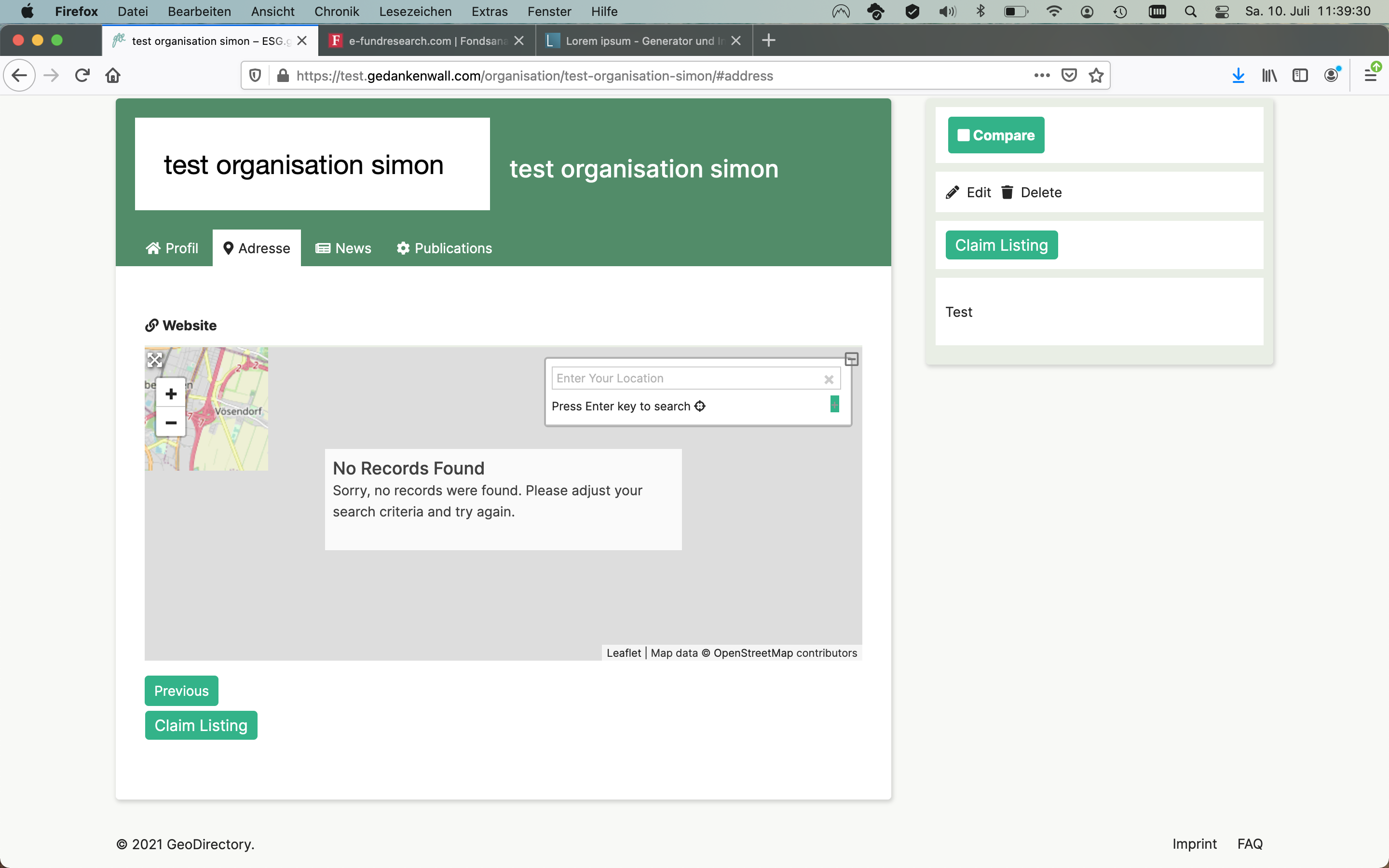
Task: Open the Publications tab
Action: (444, 248)
